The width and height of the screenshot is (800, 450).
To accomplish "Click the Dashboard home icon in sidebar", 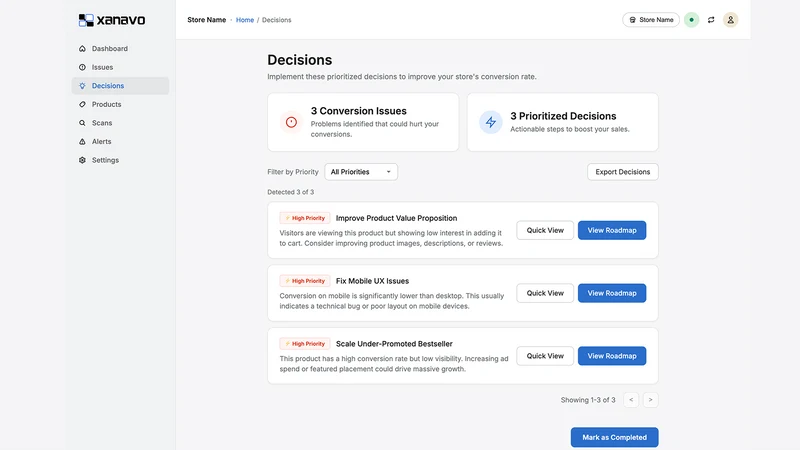I will click(82, 48).
